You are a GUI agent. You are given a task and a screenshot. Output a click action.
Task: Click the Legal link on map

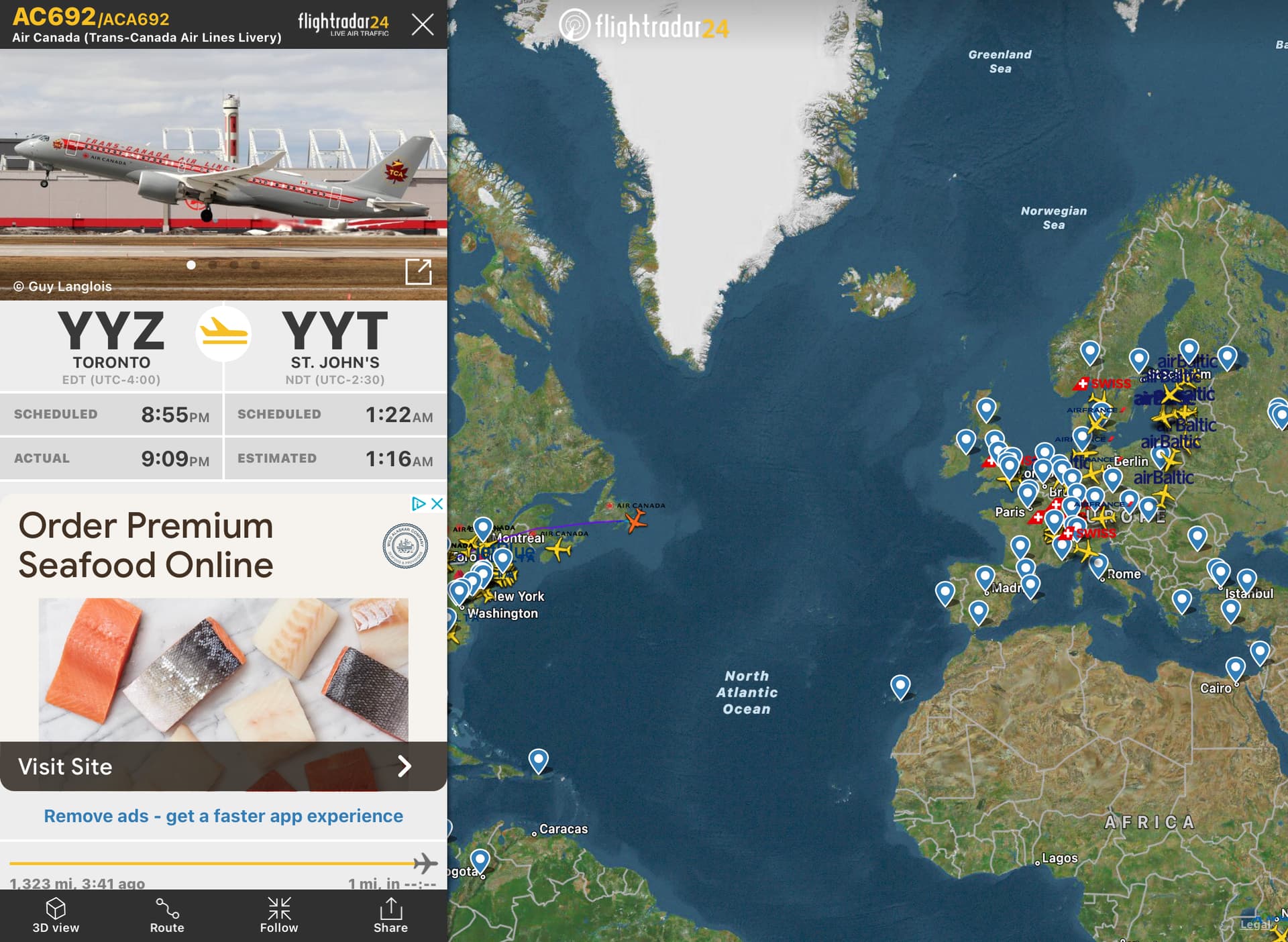[1254, 924]
